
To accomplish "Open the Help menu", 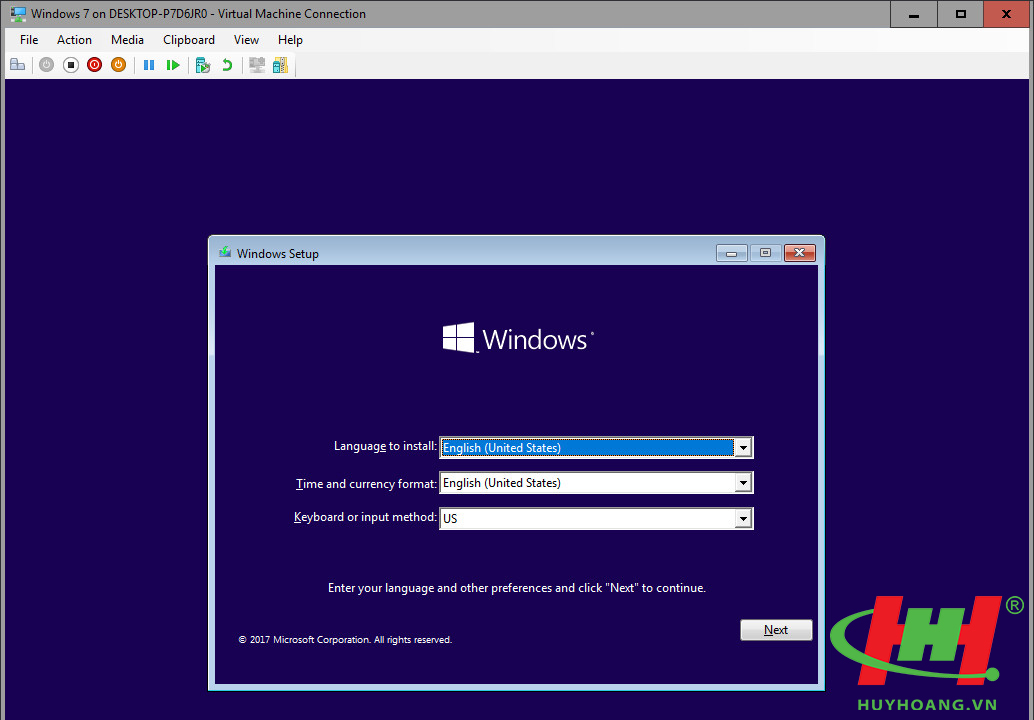I will coord(290,40).
